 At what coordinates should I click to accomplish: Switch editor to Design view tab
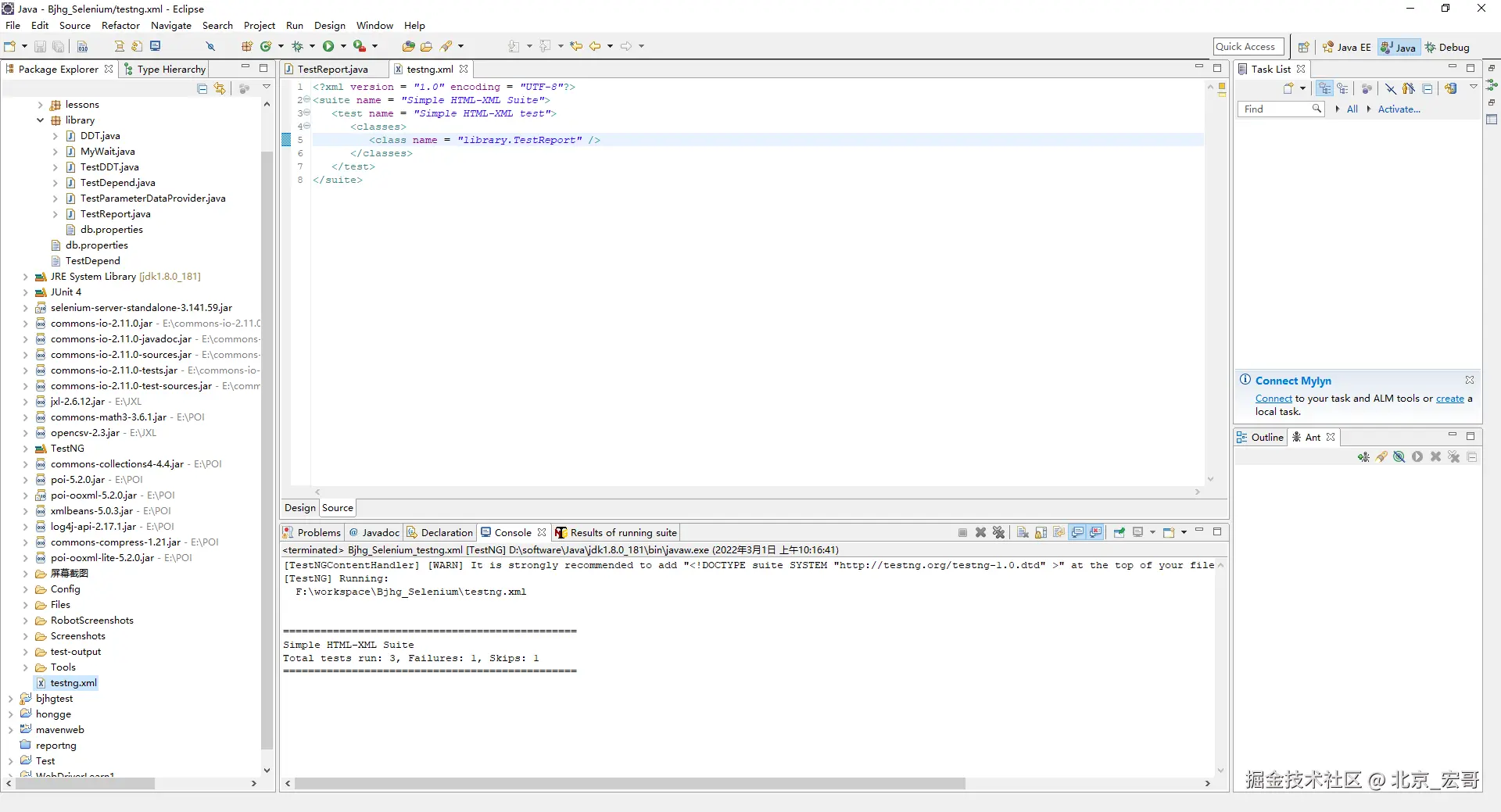[x=300, y=508]
